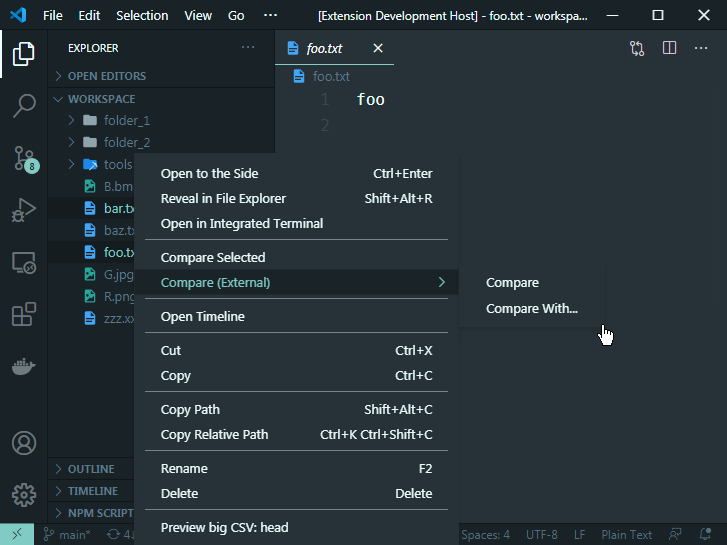Open Run and Debug view

tap(24, 210)
